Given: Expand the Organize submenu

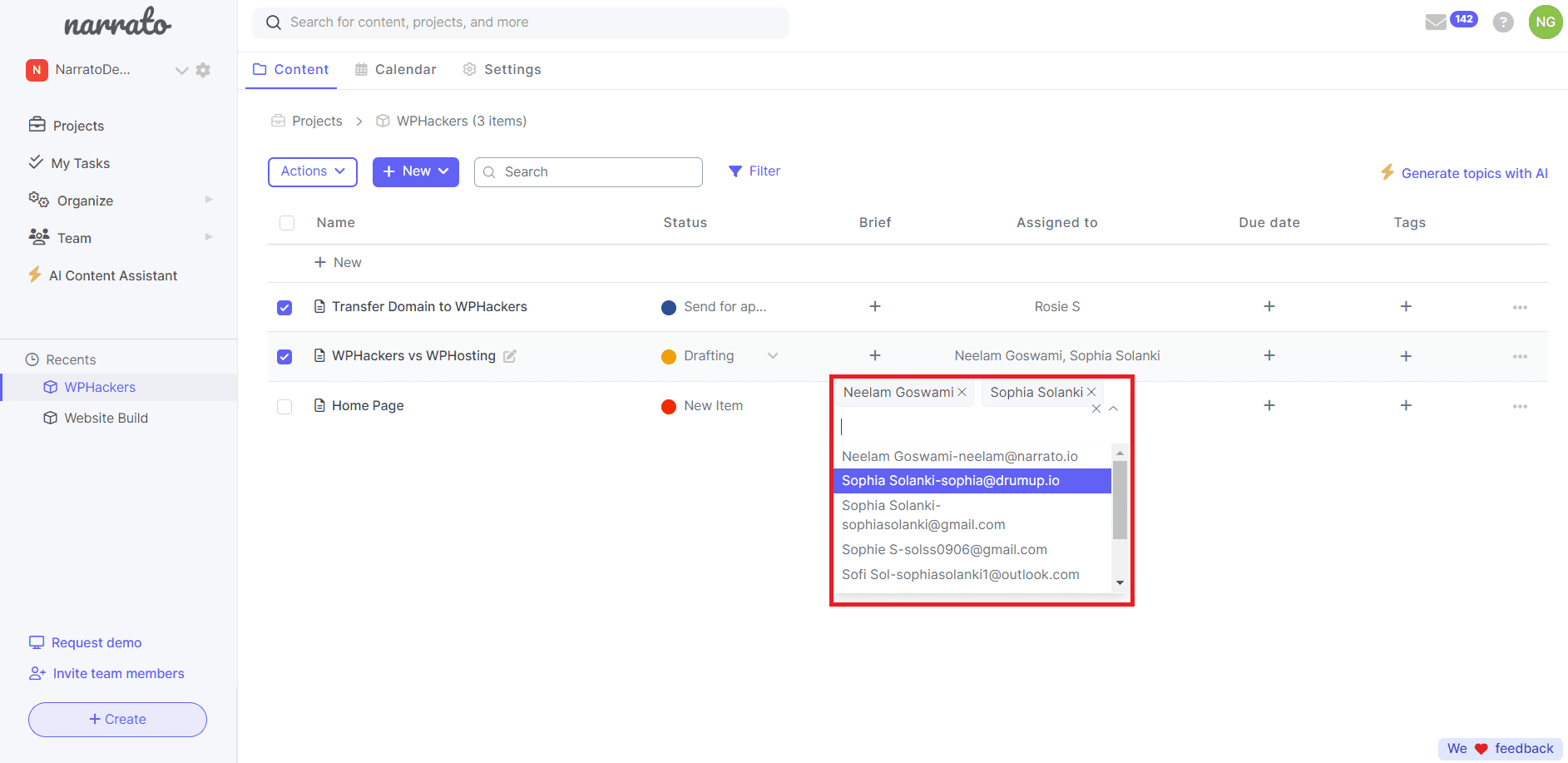Looking at the screenshot, I should [209, 200].
